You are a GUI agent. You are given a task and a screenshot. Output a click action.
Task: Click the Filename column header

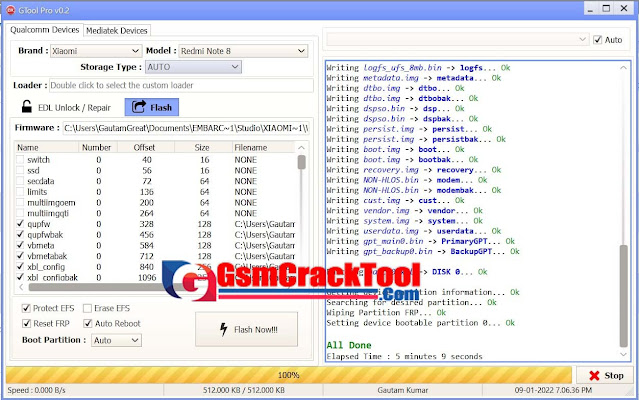click(x=263, y=147)
